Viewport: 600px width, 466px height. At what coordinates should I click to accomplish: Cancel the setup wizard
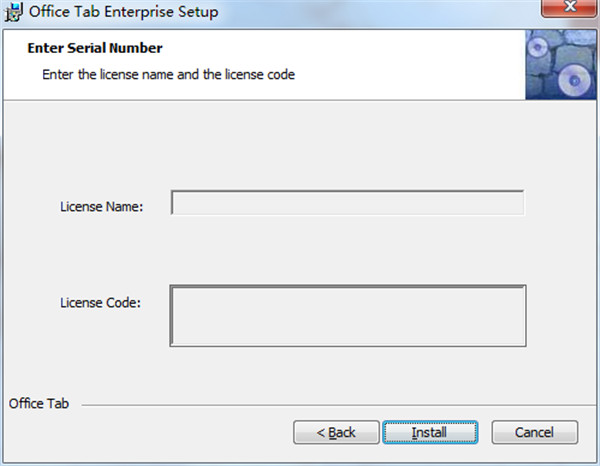coord(534,433)
